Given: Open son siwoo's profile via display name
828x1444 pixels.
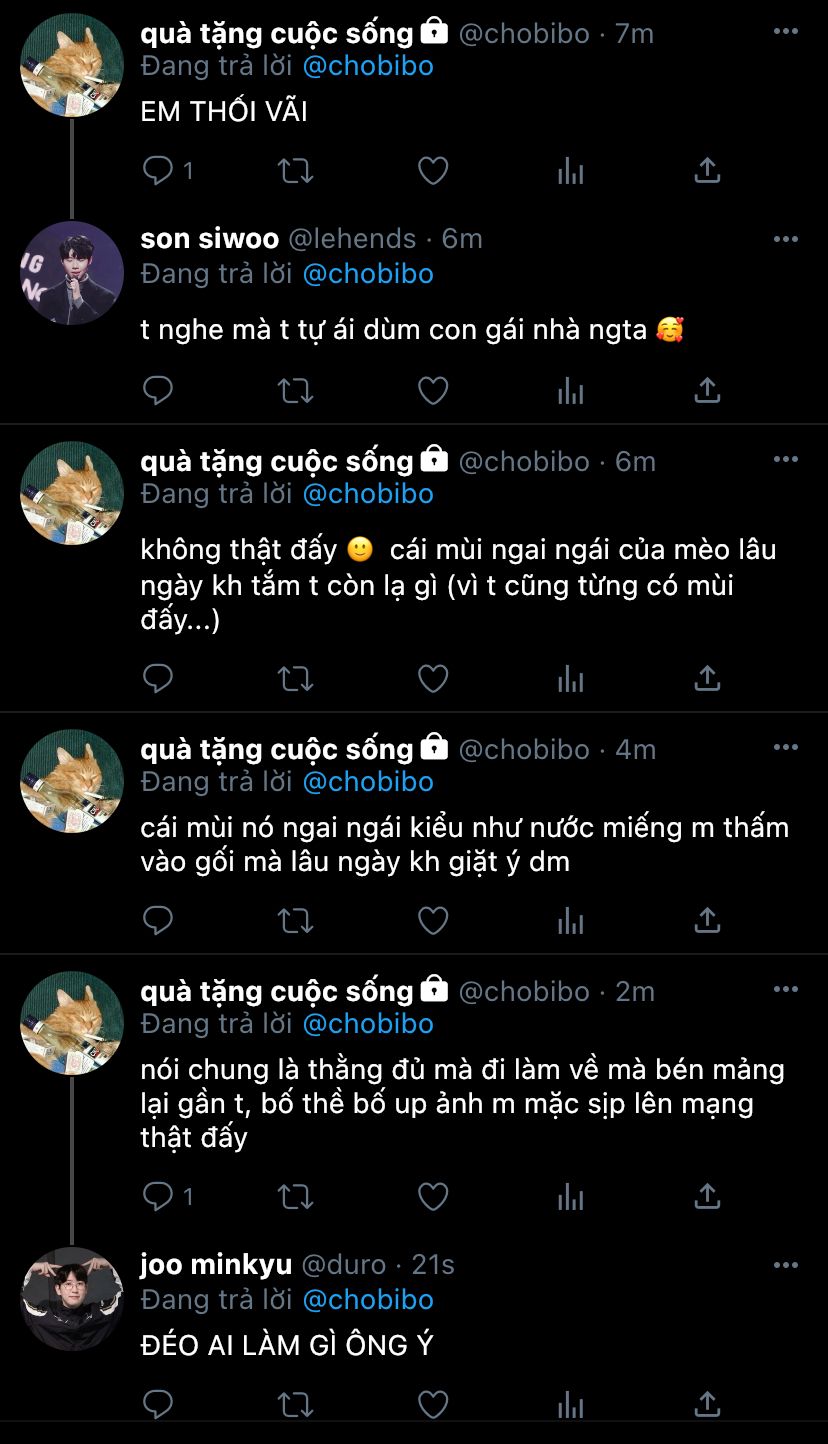Looking at the screenshot, I should click(x=210, y=239).
